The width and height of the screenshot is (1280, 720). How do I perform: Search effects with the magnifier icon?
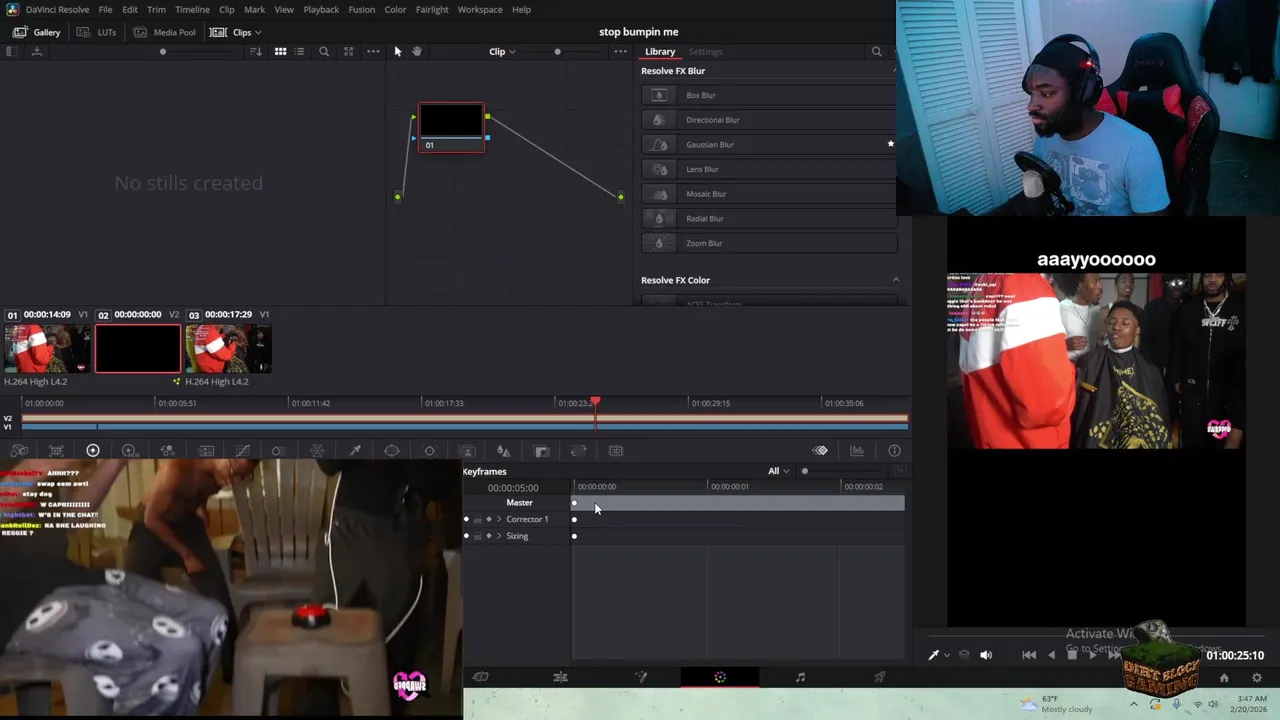pos(877,51)
